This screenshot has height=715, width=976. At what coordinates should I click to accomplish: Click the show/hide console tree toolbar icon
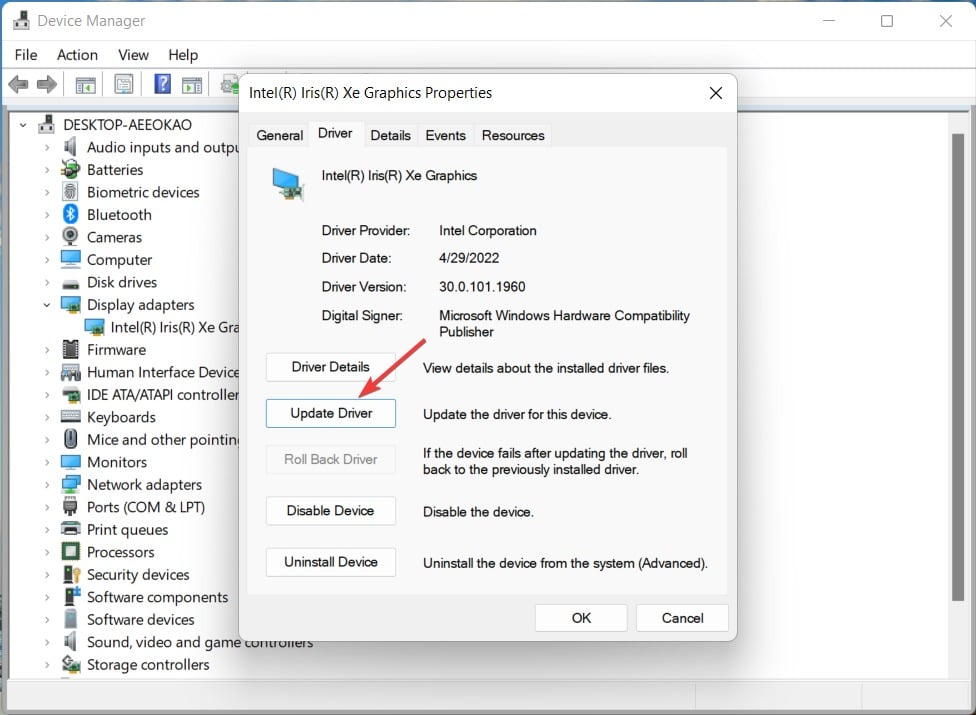tap(85, 84)
